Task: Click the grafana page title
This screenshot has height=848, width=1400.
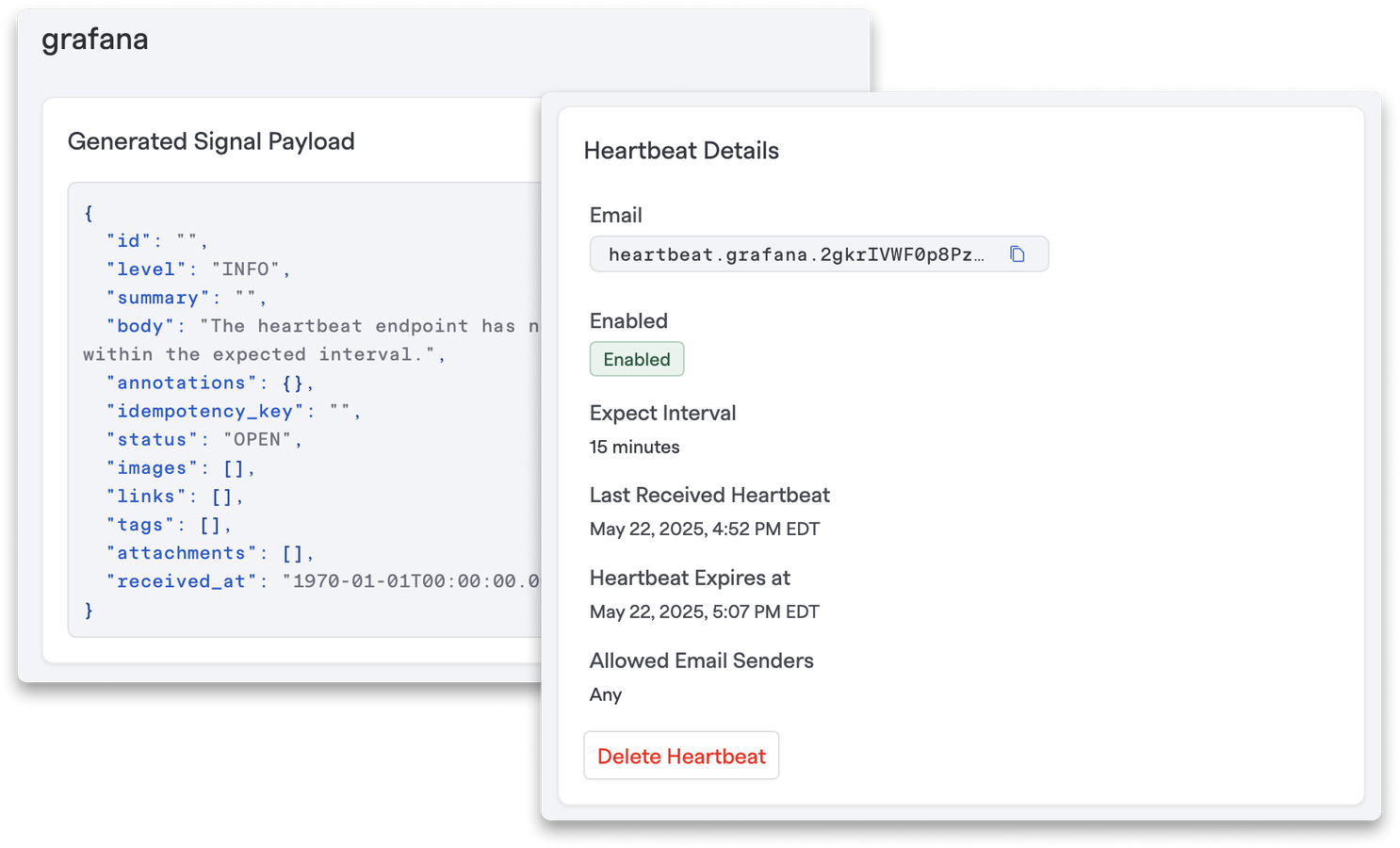Action: [x=95, y=40]
